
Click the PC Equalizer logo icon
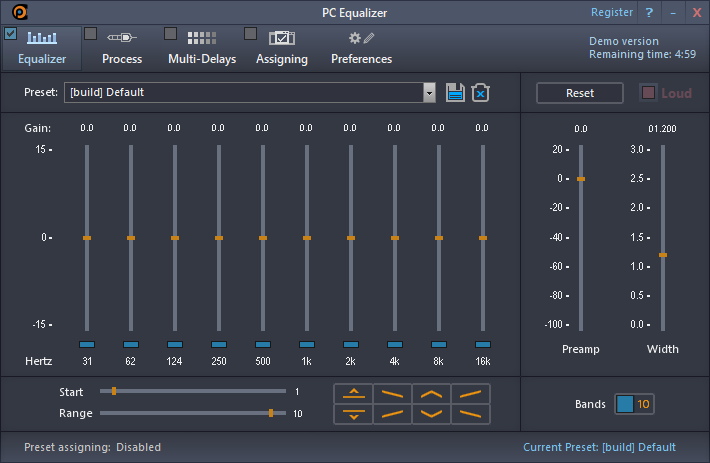tap(19, 12)
